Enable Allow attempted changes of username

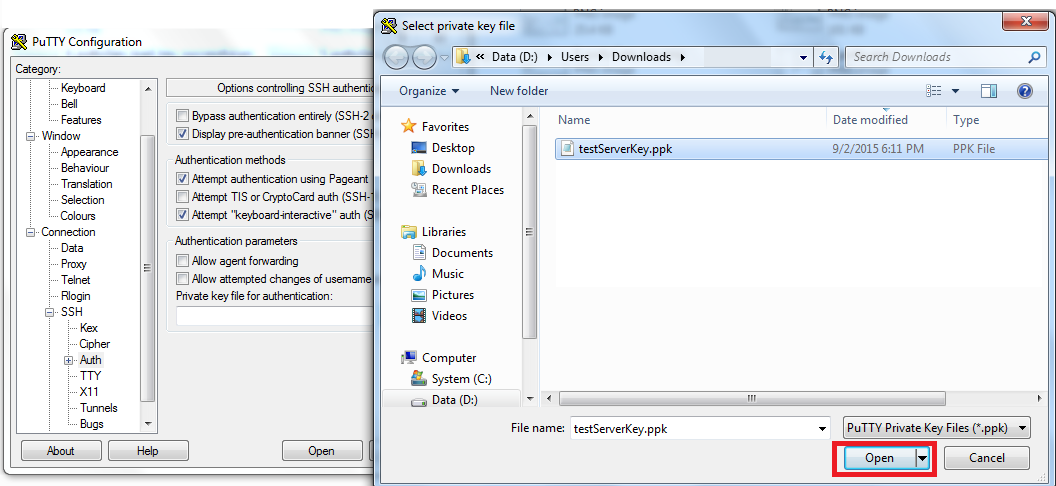point(182,278)
